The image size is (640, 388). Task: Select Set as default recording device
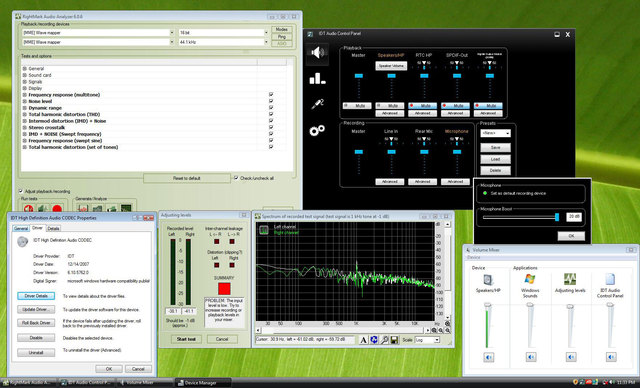tap(485, 193)
